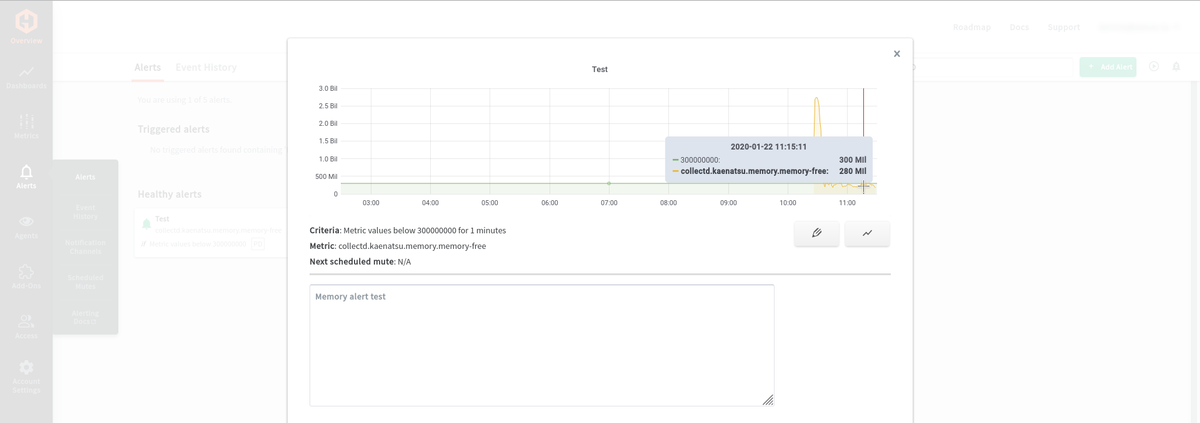Viewport: 1200px width, 423px height.
Task: Click the Memory alert test description field
Action: [542, 345]
